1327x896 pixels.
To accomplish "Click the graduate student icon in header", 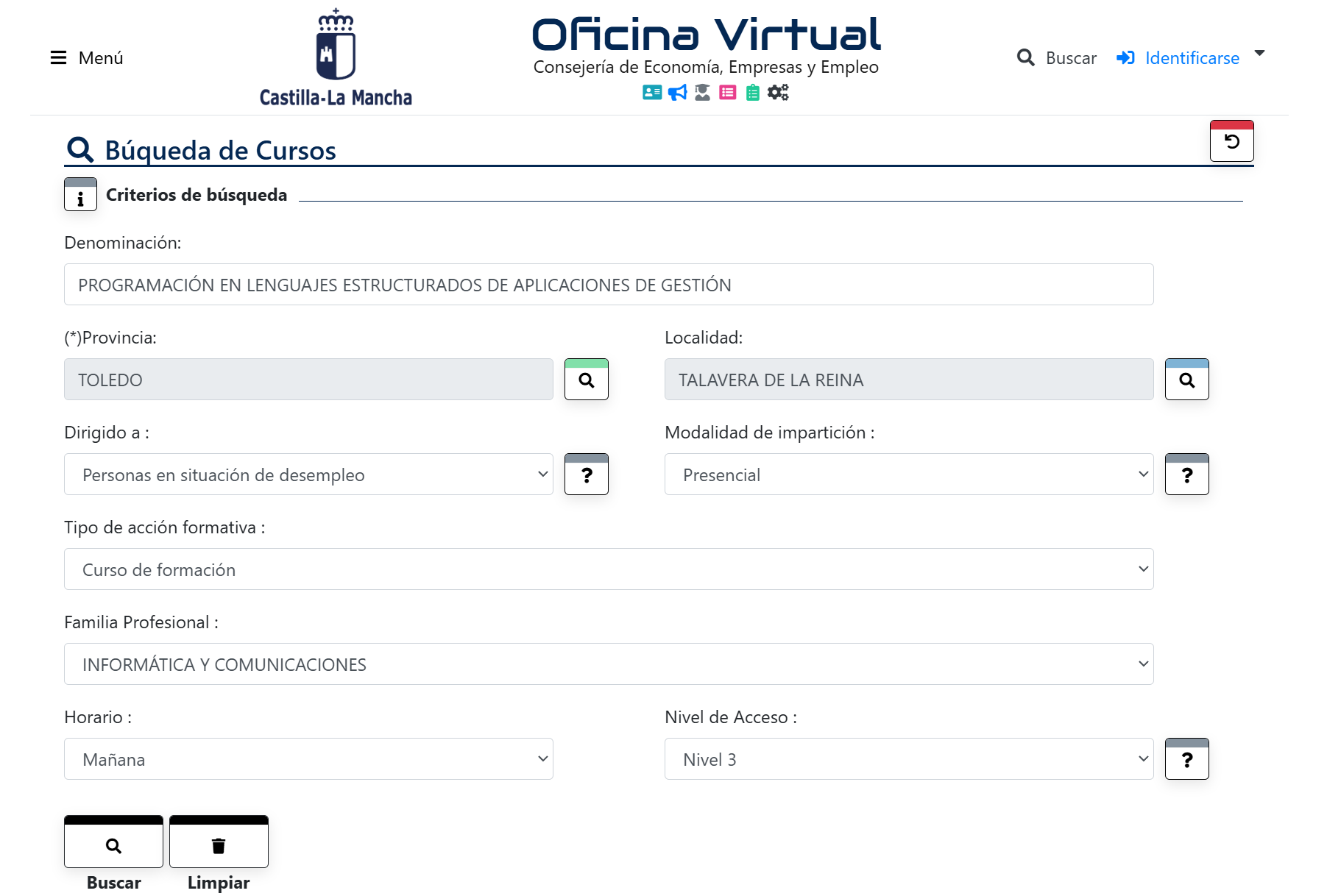I will pyautogui.click(x=702, y=92).
